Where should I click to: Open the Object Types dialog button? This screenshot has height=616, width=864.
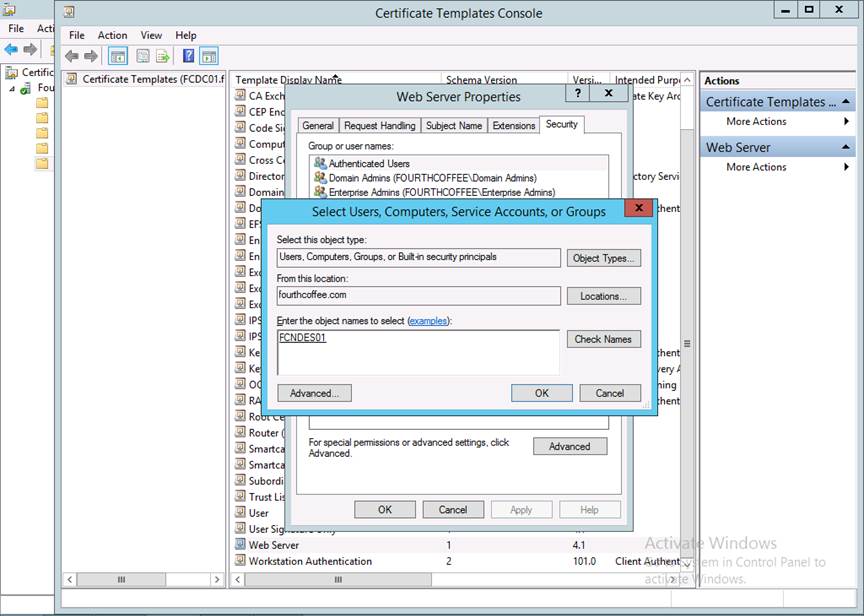click(603, 258)
